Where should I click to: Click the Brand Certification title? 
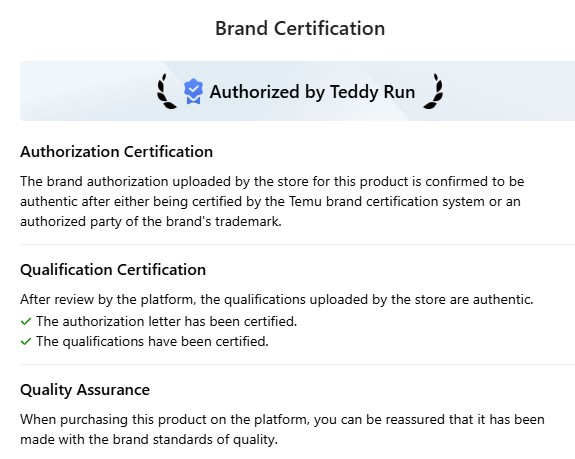[300, 28]
